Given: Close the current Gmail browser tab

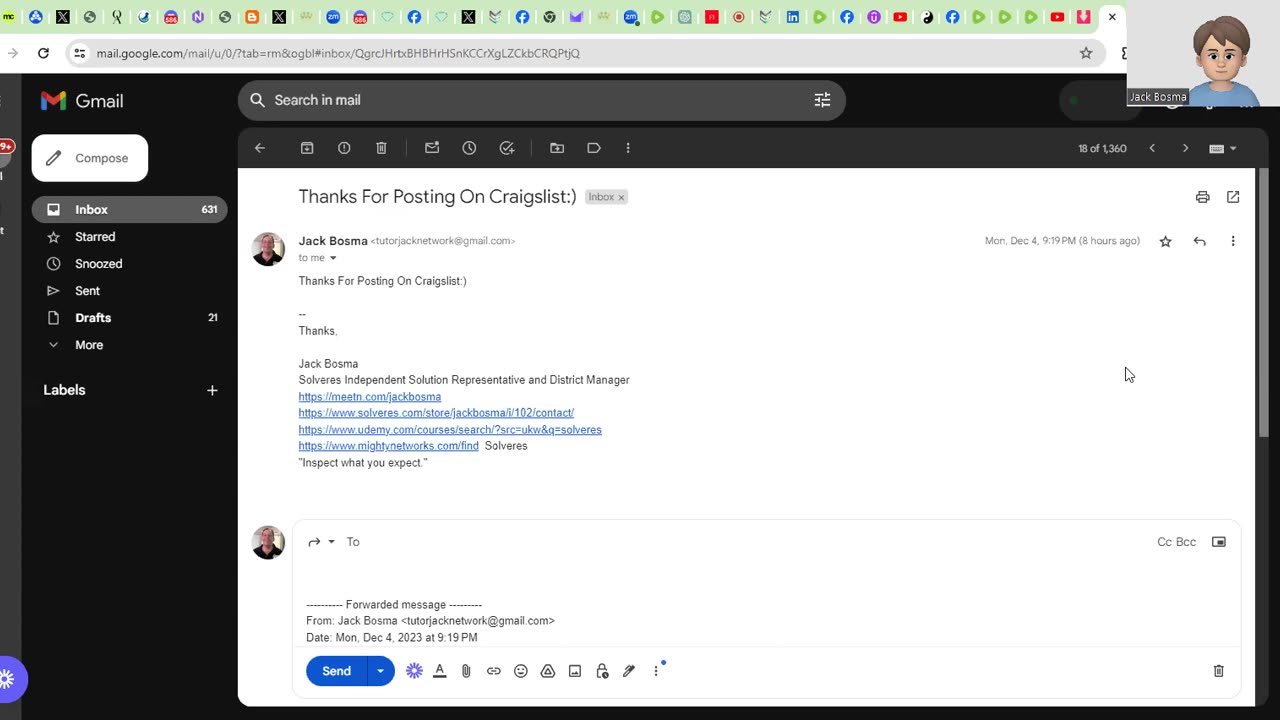Looking at the screenshot, I should (1112, 17).
